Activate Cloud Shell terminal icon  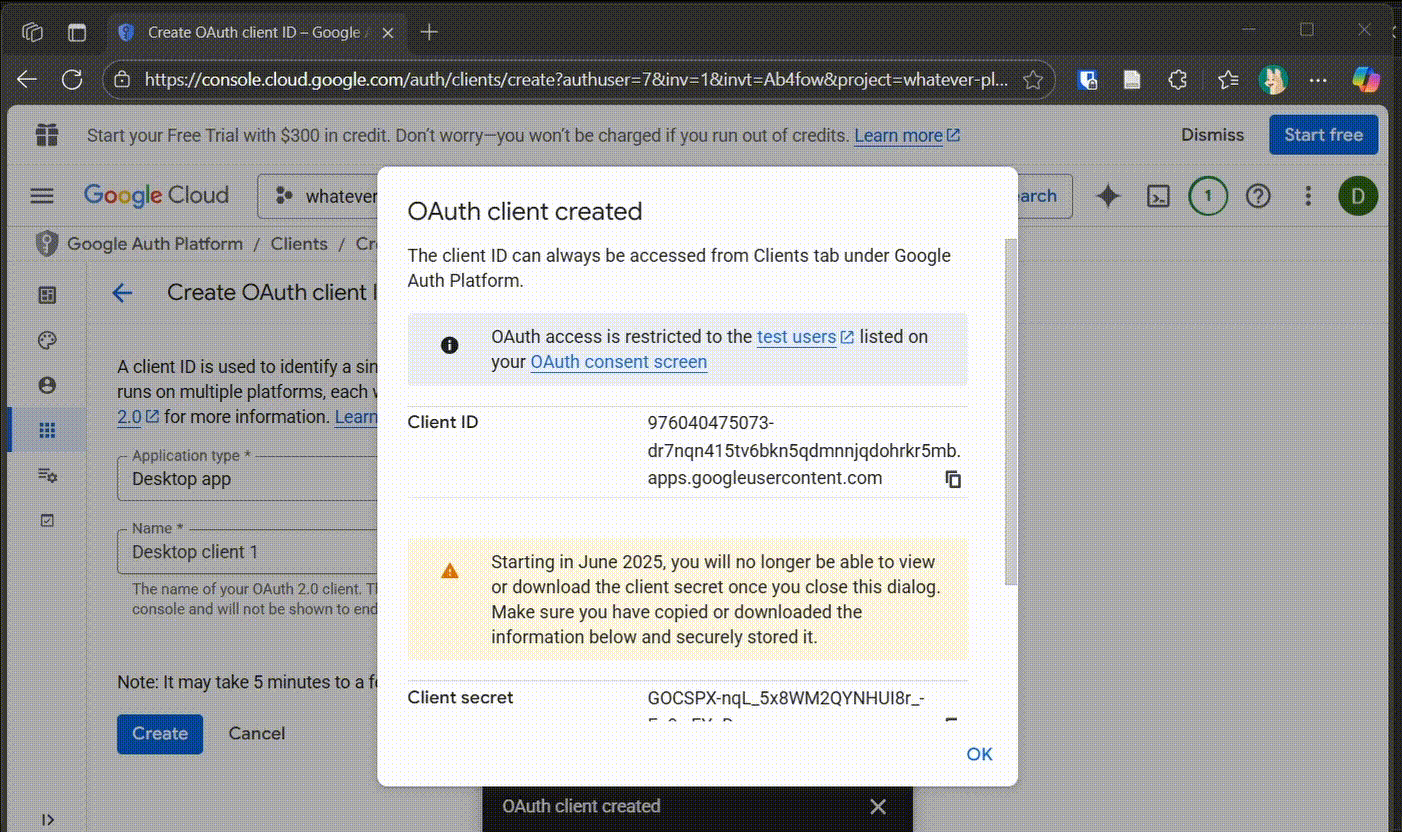[1158, 196]
